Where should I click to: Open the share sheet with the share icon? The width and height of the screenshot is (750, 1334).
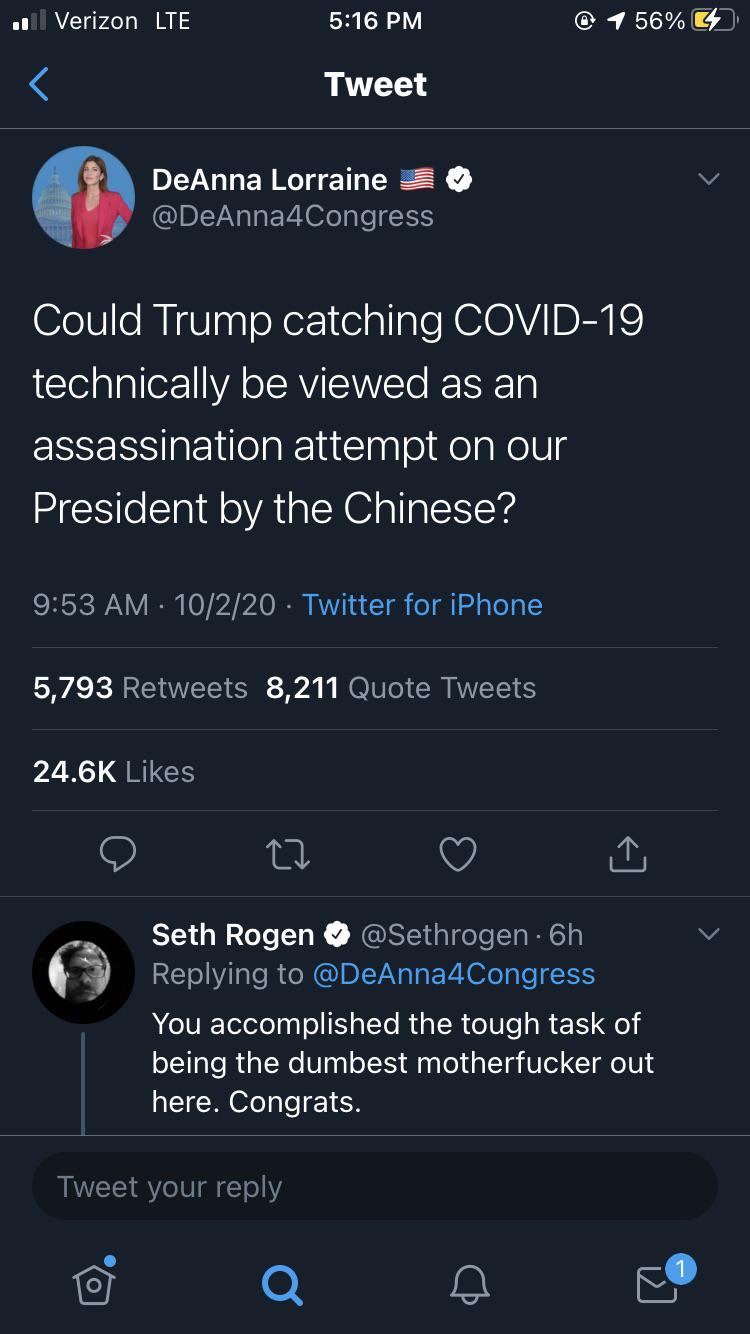click(627, 853)
